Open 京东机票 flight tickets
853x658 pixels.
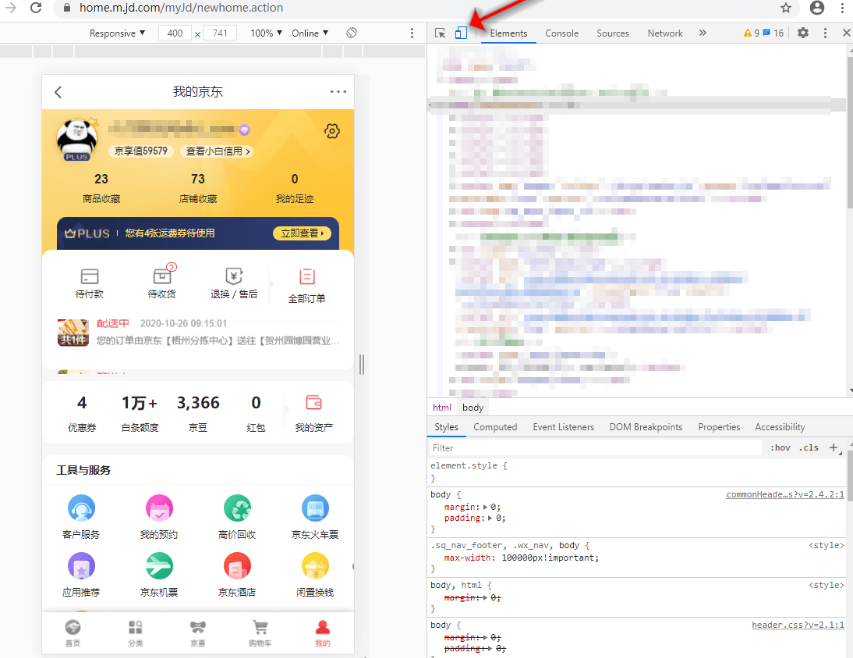[159, 575]
